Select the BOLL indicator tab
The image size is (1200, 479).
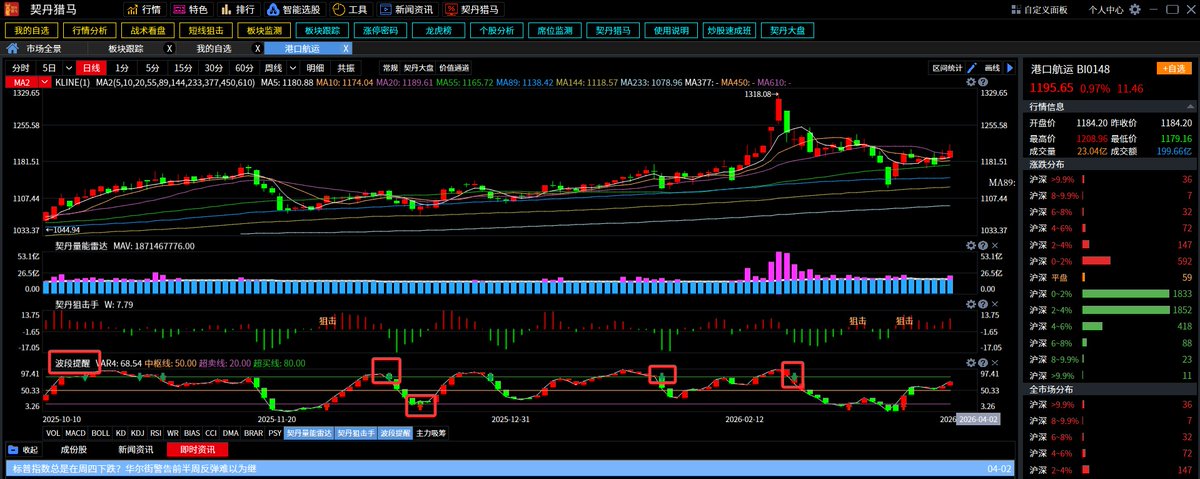click(x=102, y=433)
